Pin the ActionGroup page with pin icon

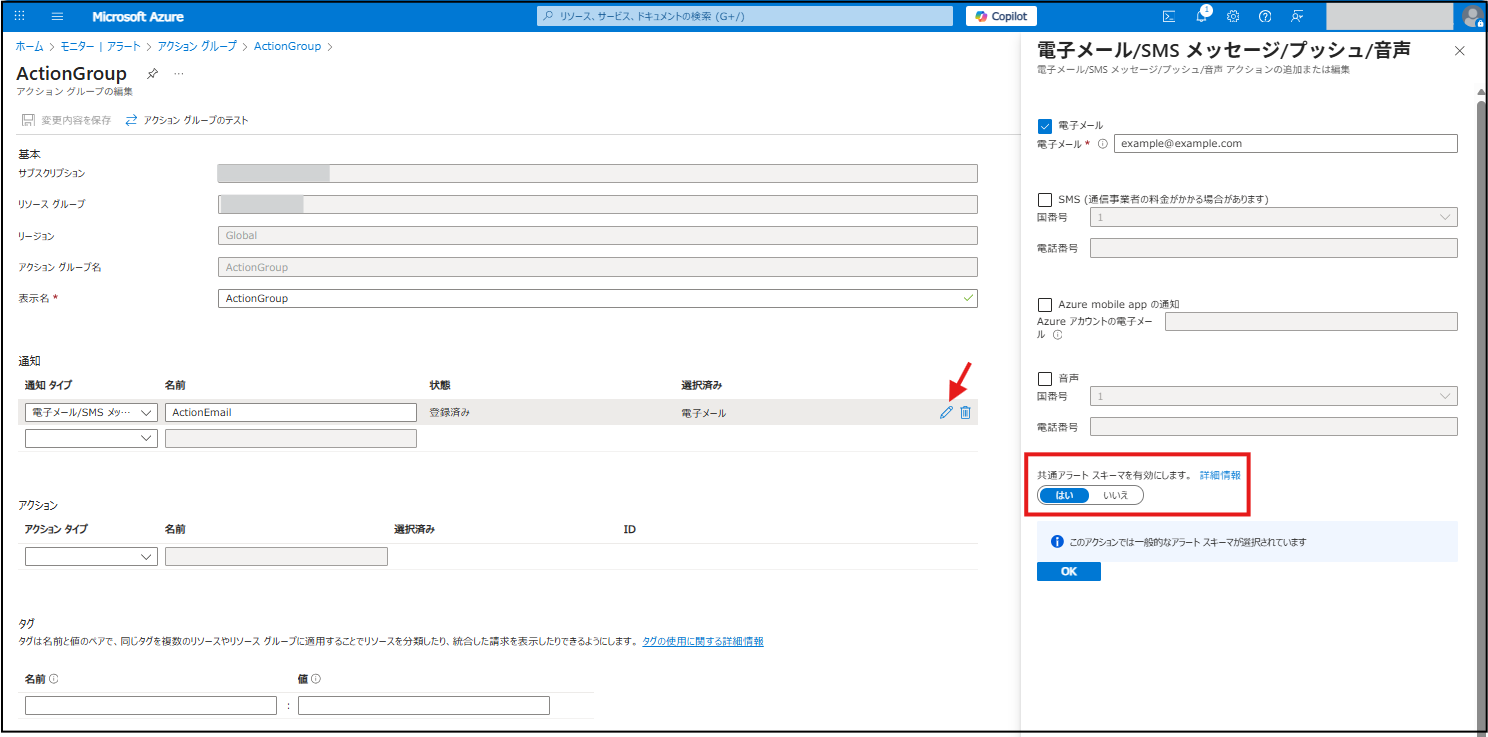(152, 74)
